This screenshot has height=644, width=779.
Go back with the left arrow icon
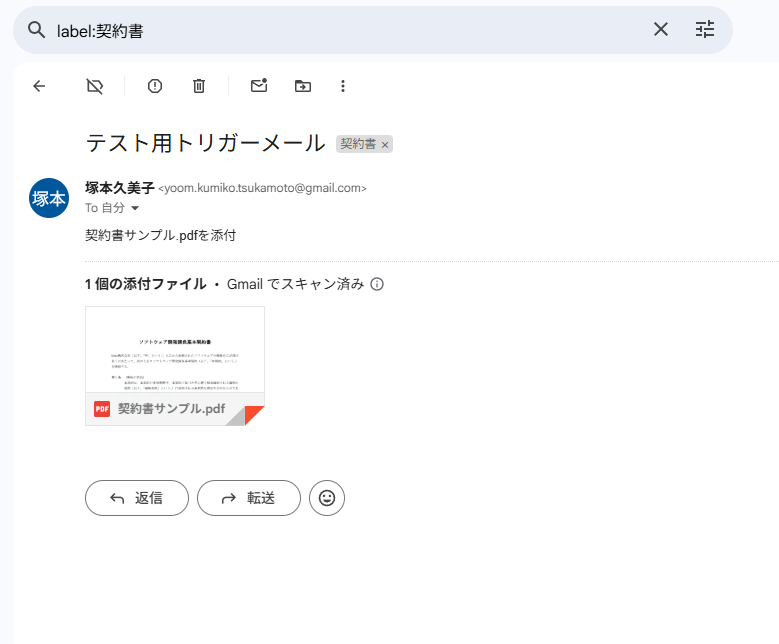39,86
